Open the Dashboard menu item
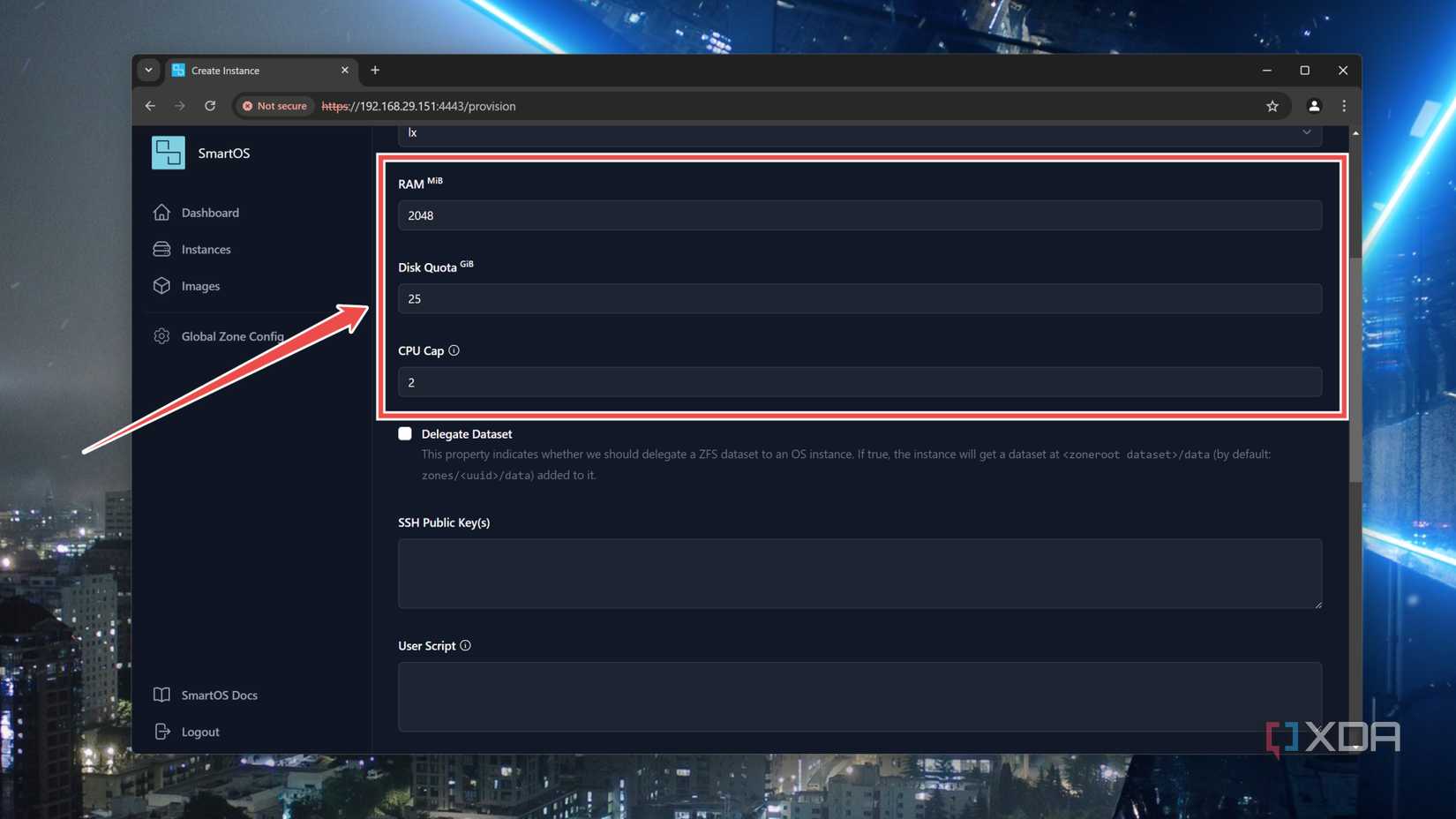The image size is (1456, 819). point(210,213)
